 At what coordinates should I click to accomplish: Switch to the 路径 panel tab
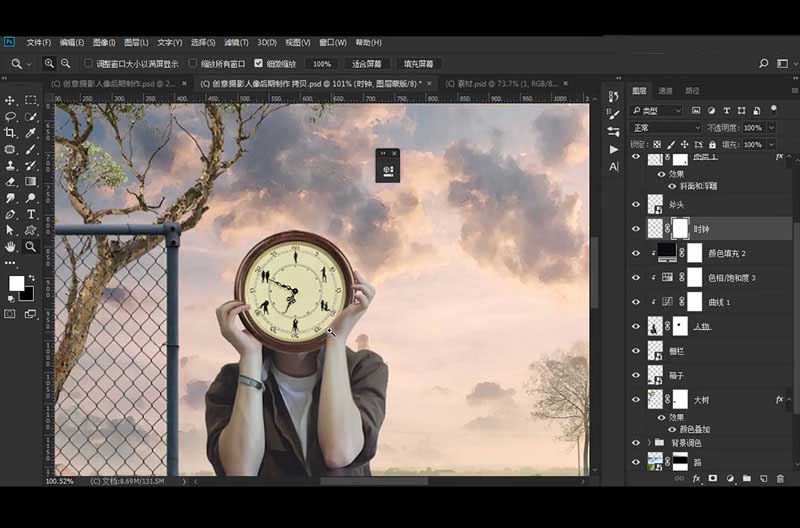coord(692,91)
